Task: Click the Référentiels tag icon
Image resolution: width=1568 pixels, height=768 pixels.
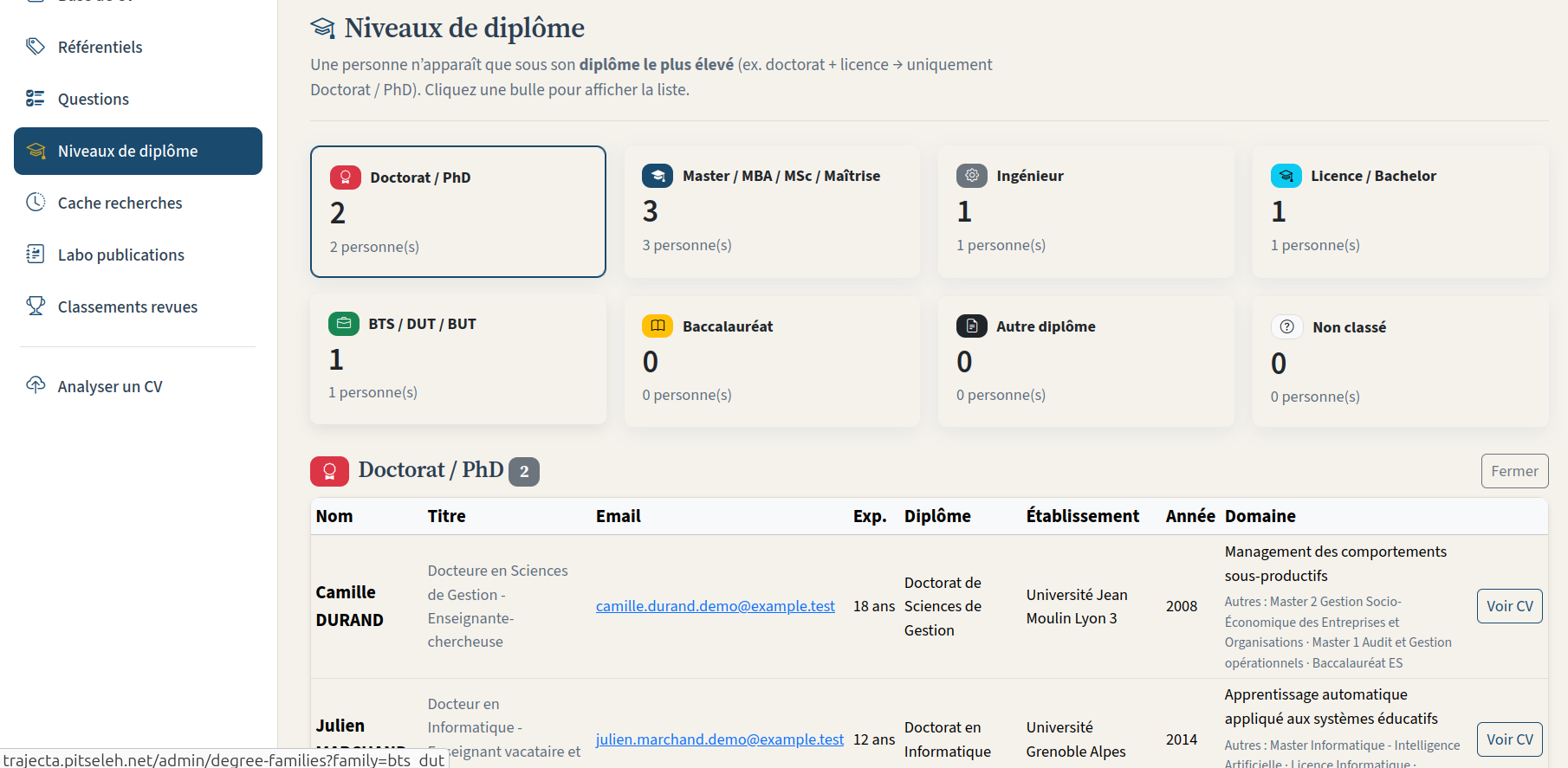Action: [36, 46]
